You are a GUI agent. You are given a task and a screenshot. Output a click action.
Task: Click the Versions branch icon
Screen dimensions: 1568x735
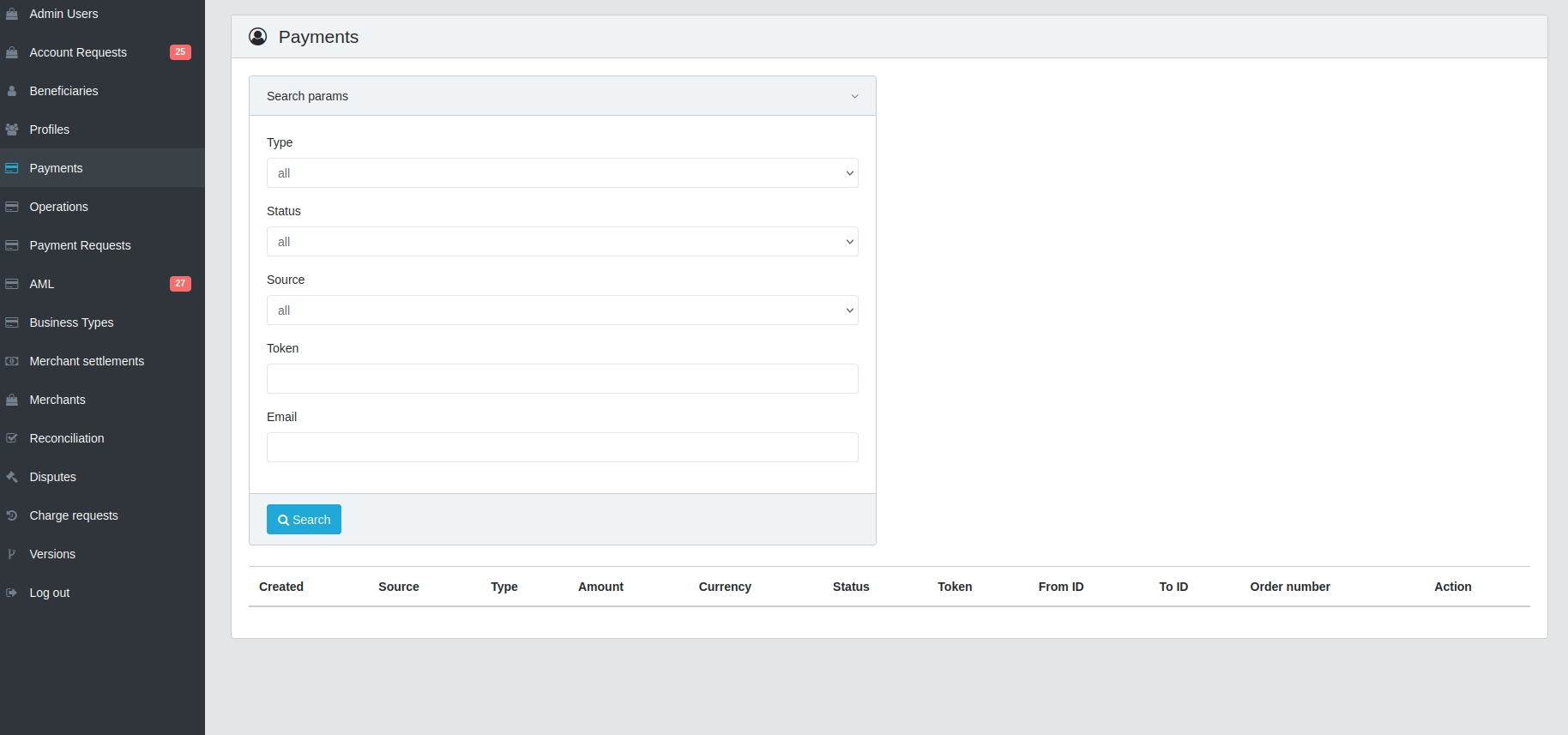pyautogui.click(x=12, y=554)
